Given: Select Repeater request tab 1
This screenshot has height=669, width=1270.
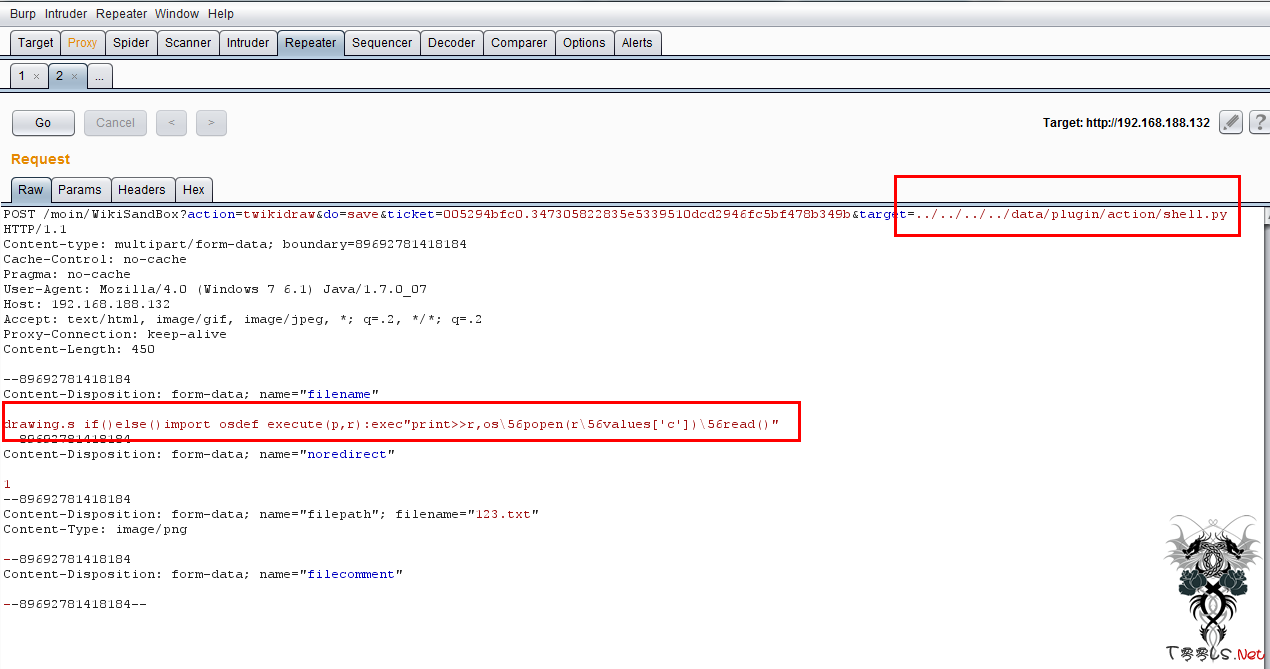Looking at the screenshot, I should pos(22,76).
